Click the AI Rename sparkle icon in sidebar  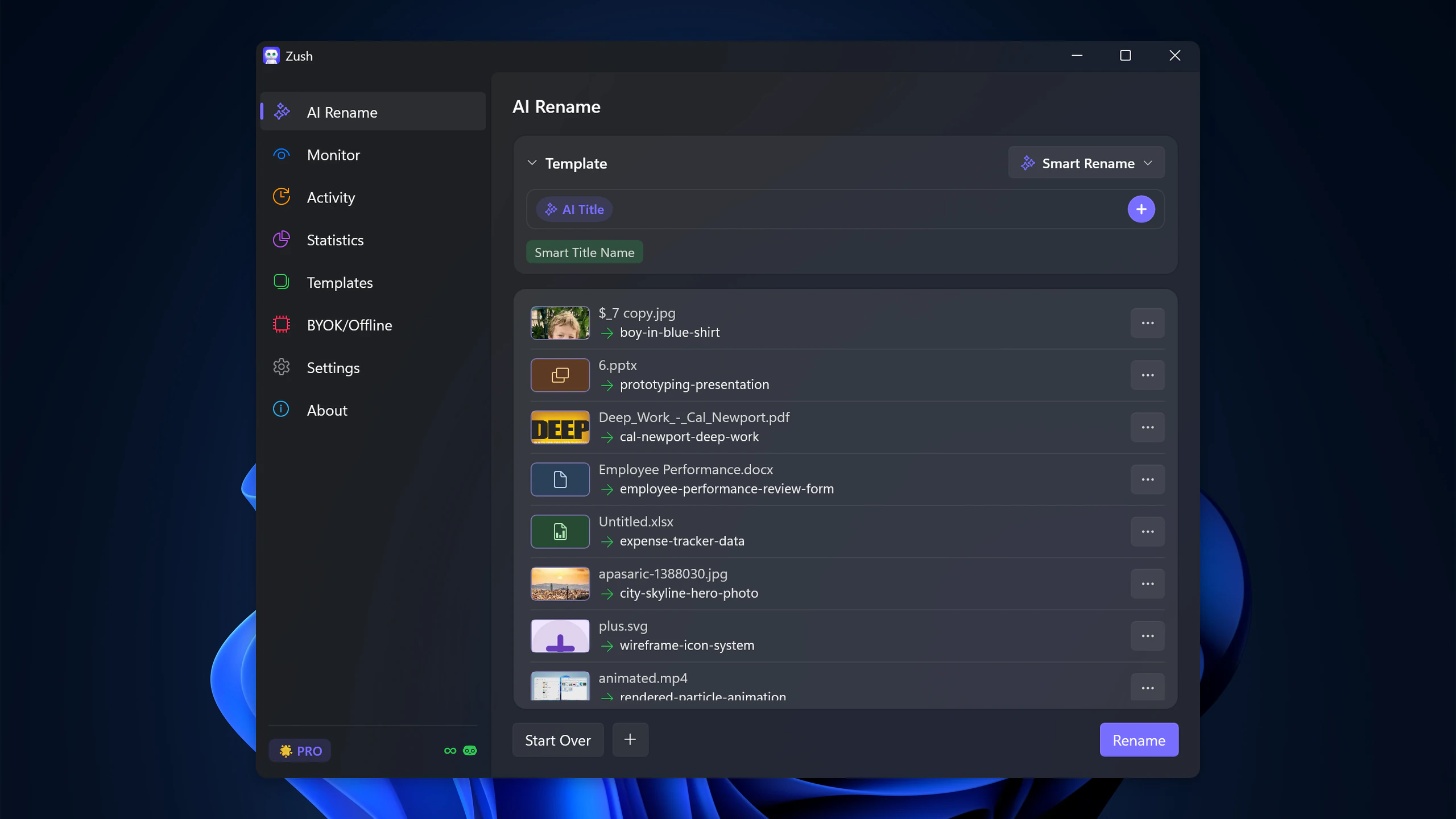pyautogui.click(x=282, y=111)
